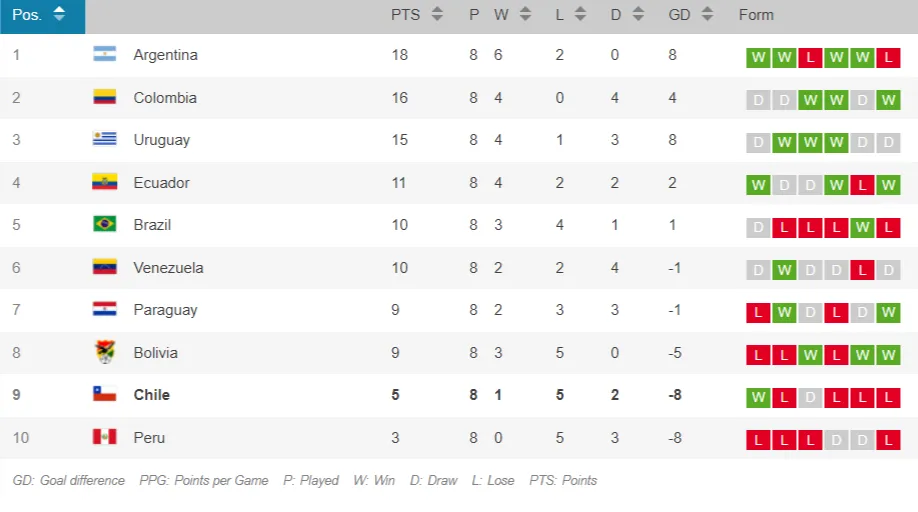Screen dimensions: 918x512
Task: Sort standings by GD column arrows
Action: [x=707, y=15]
